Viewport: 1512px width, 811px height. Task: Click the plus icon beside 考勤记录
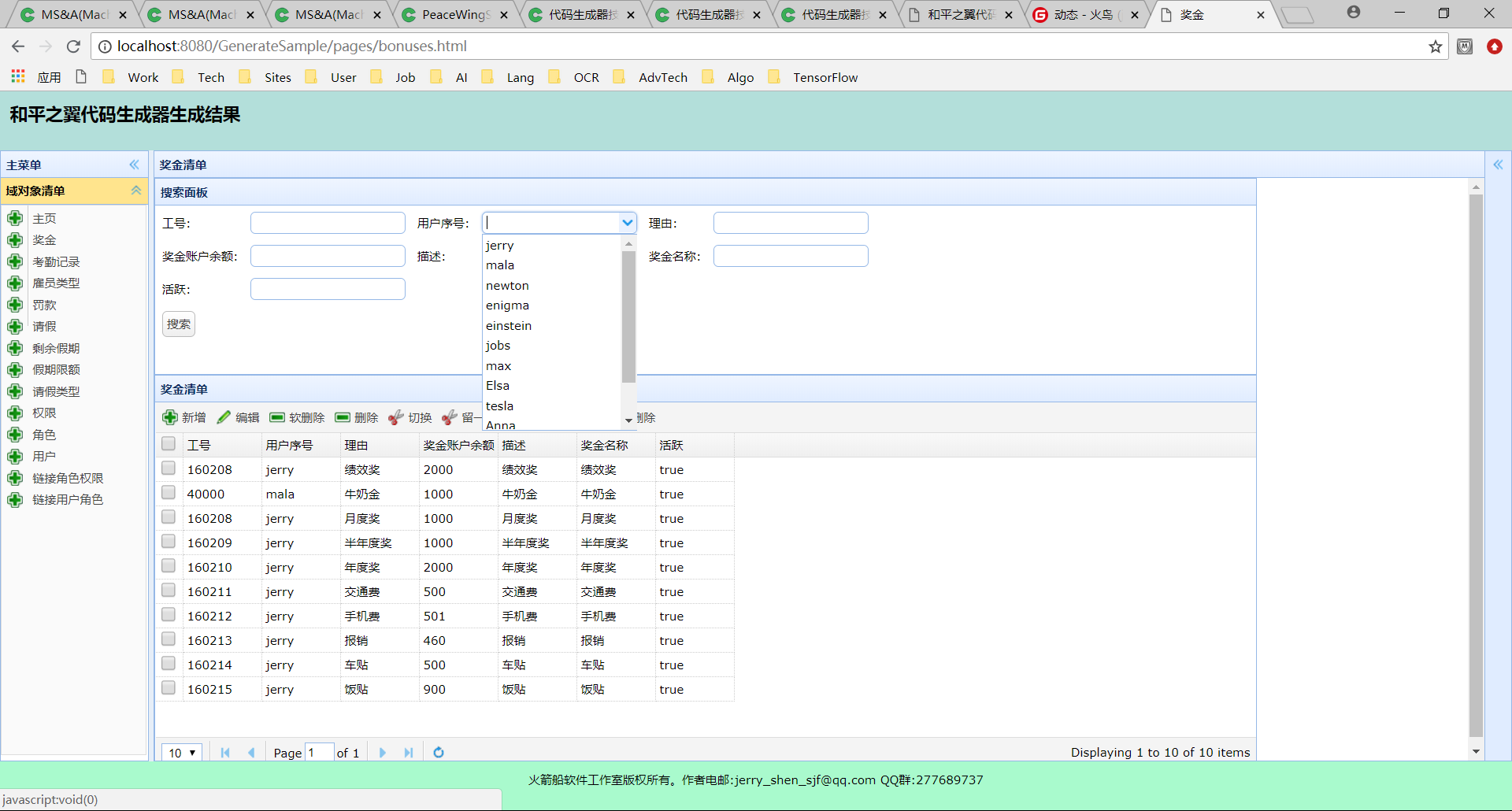click(15, 261)
